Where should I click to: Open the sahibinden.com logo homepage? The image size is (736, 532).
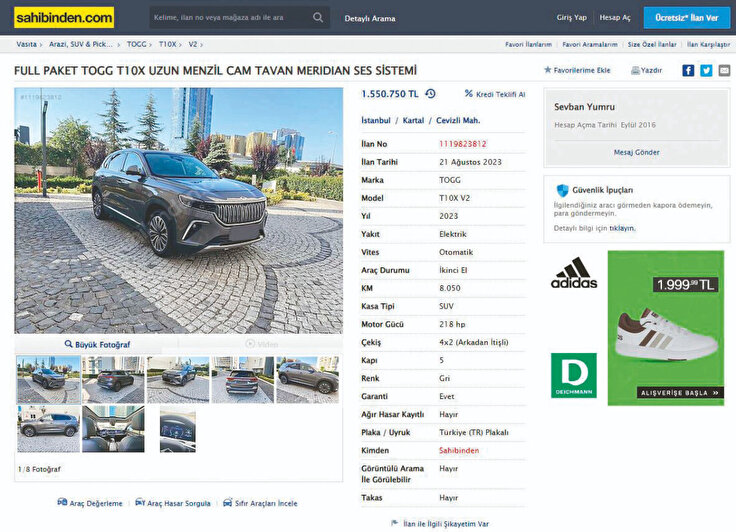[x=64, y=18]
